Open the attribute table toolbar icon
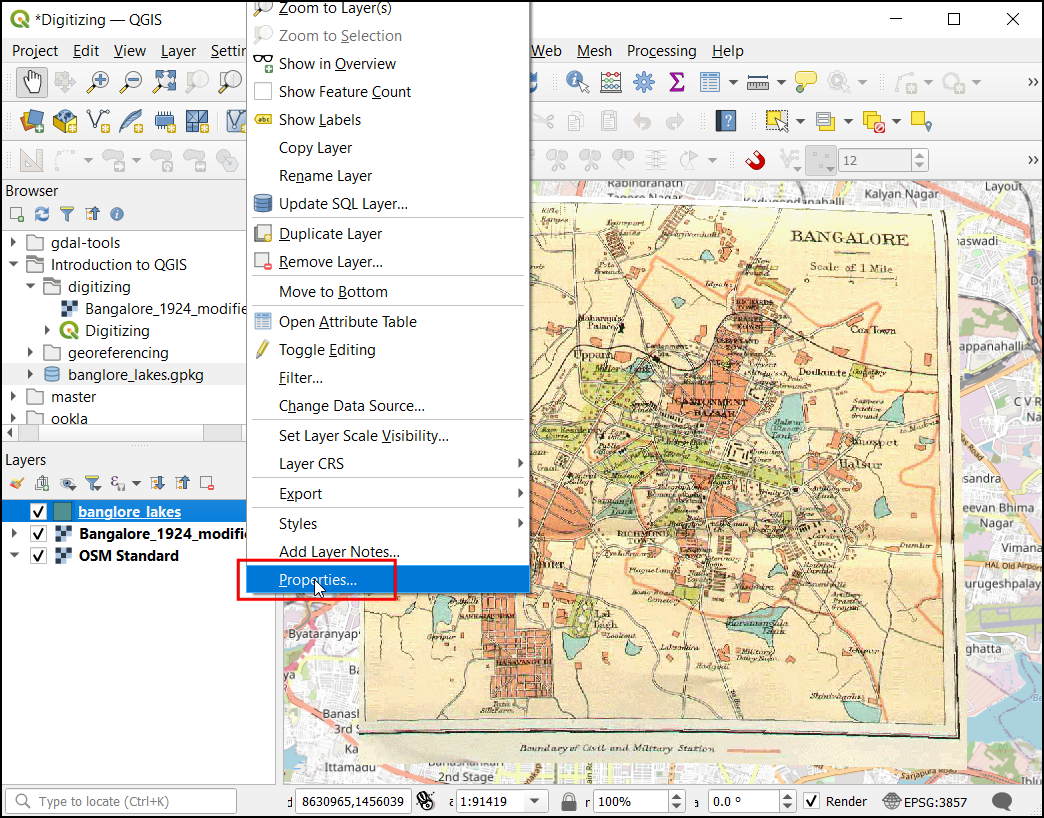This screenshot has width=1044, height=818. [710, 83]
